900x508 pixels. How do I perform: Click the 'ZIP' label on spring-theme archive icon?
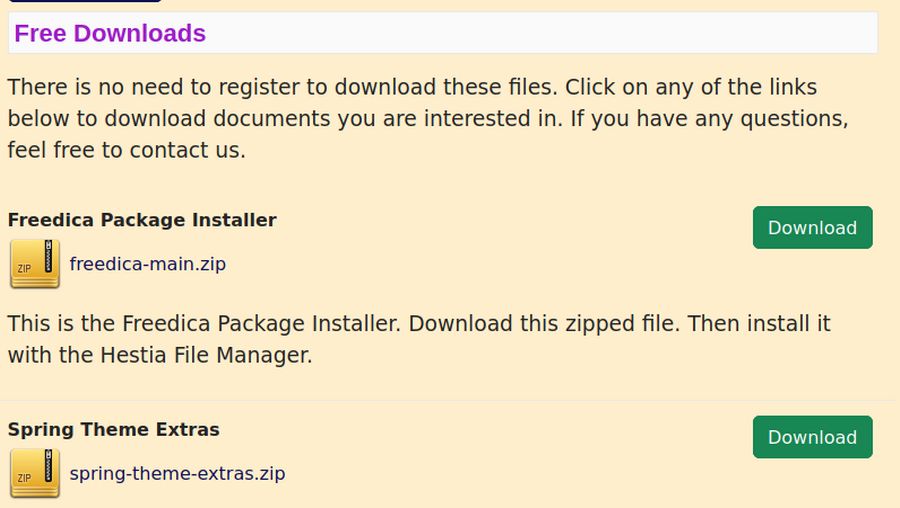click(x=24, y=478)
